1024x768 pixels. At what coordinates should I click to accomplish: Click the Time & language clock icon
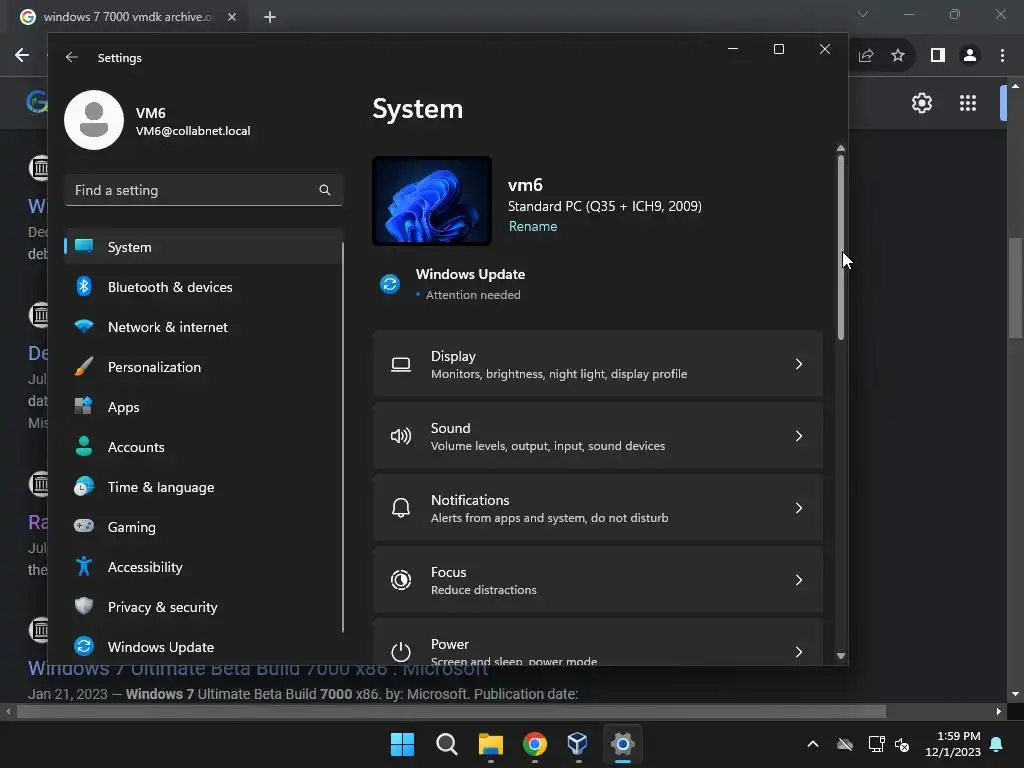[84, 487]
